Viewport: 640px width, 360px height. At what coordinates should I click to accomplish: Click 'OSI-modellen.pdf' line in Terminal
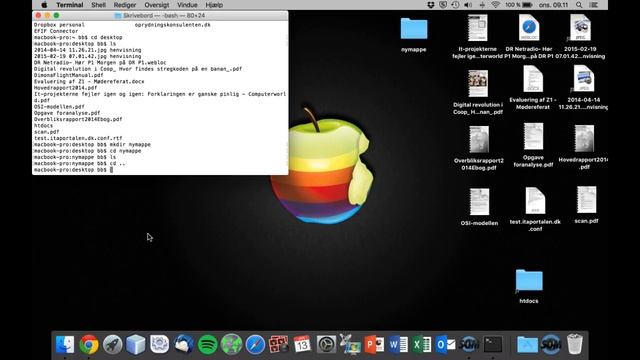pos(59,107)
